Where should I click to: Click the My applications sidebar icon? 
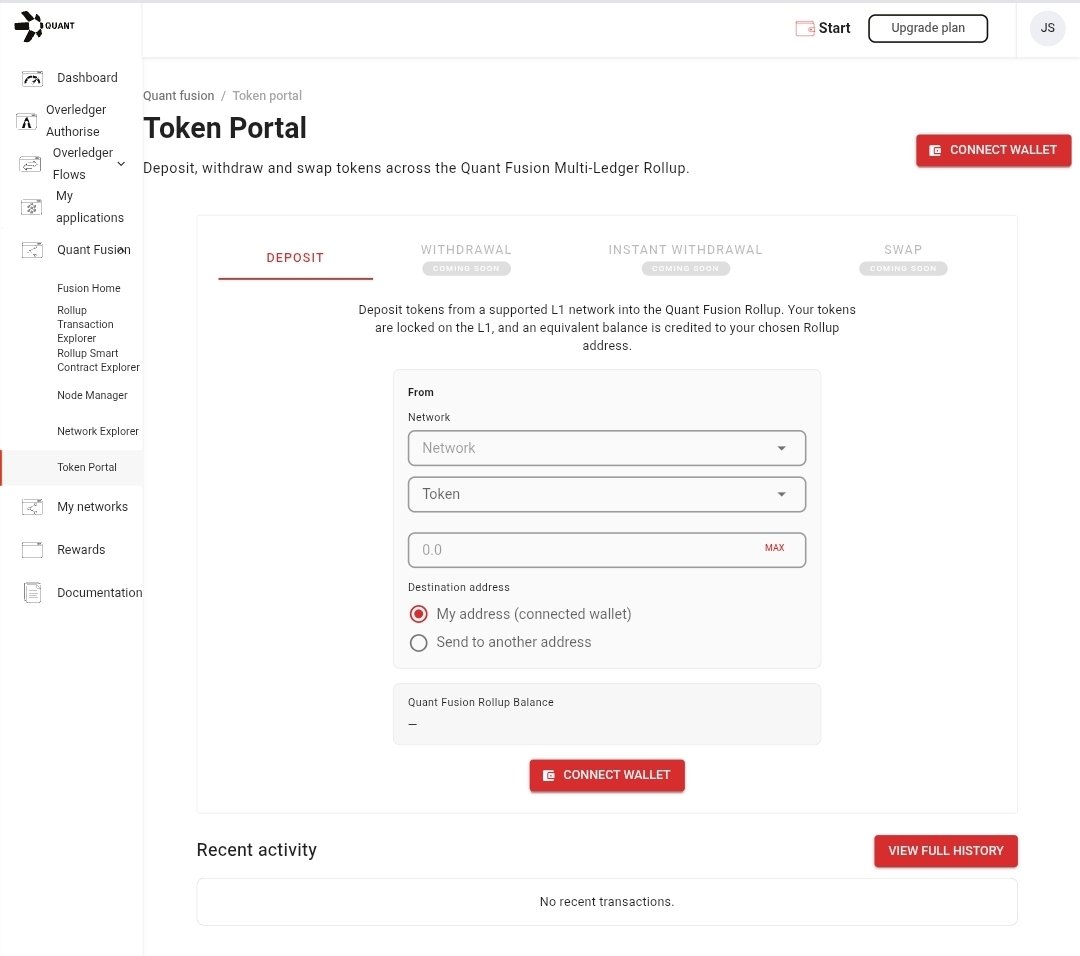coord(32,207)
